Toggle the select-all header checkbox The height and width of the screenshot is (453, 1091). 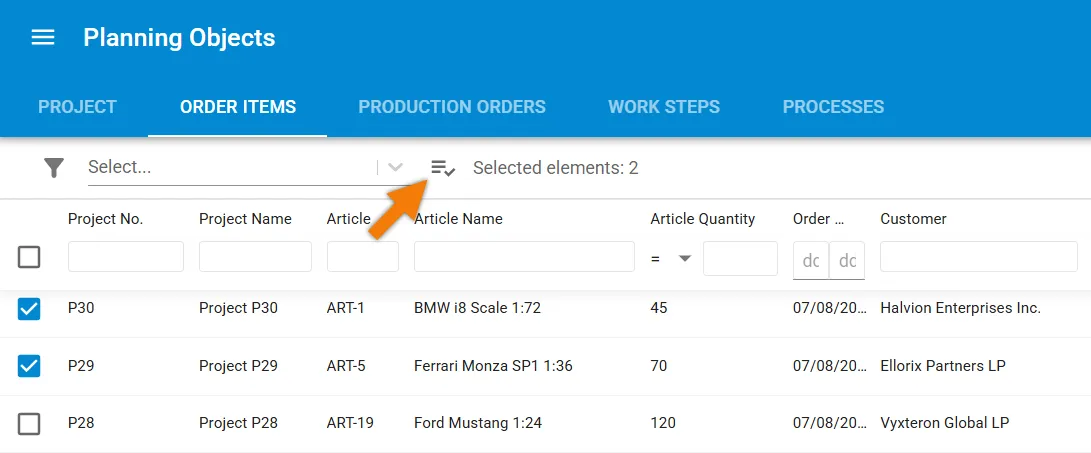click(x=29, y=257)
